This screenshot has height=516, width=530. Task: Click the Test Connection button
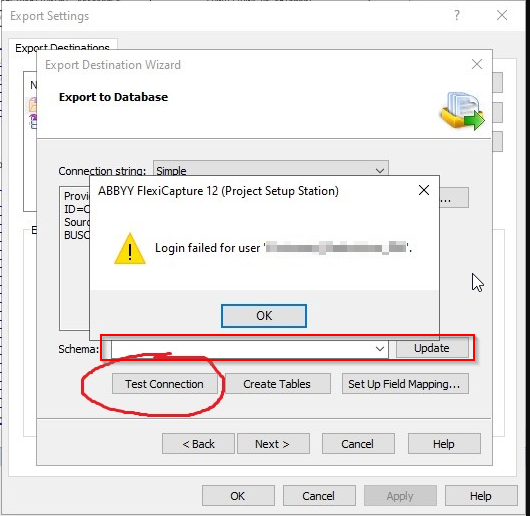click(x=165, y=384)
